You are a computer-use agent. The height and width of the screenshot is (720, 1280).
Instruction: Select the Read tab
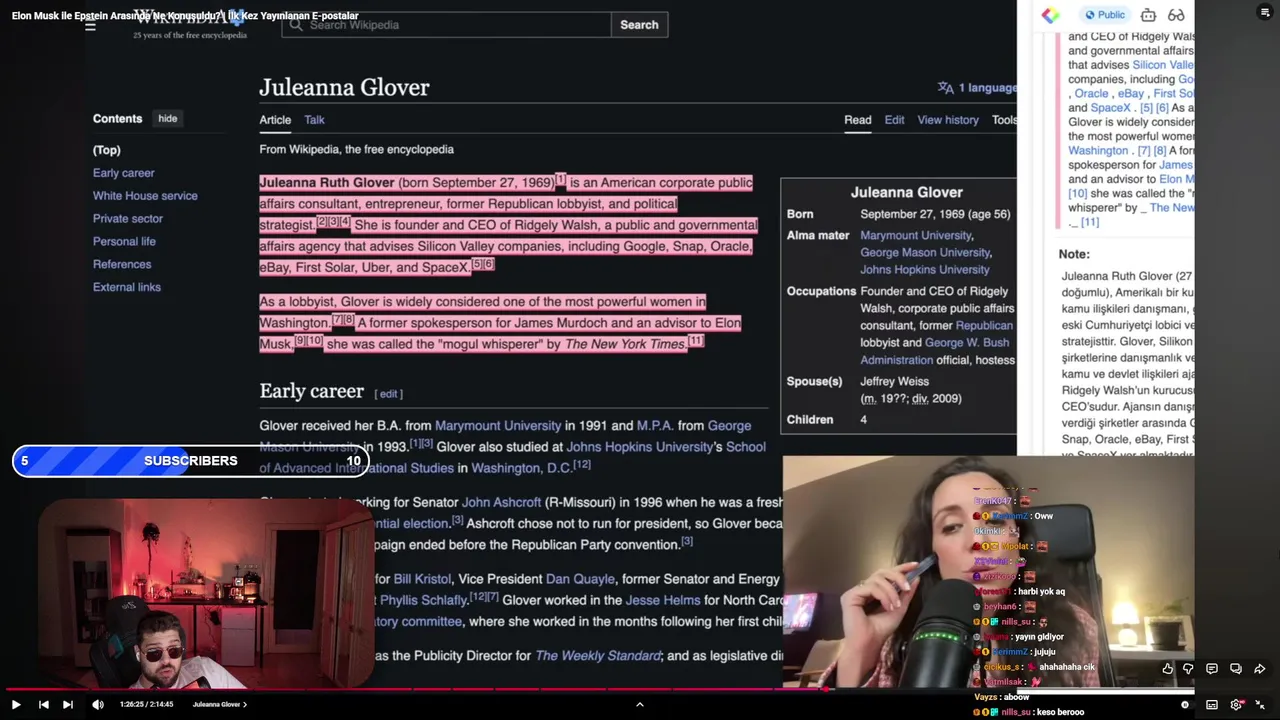tap(857, 120)
